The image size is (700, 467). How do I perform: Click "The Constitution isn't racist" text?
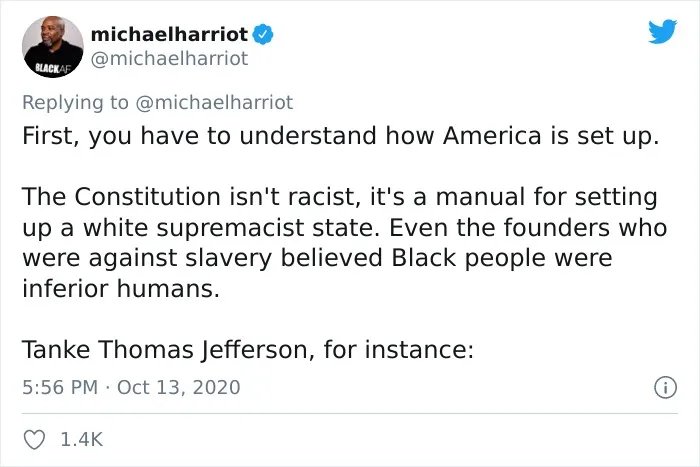point(191,197)
